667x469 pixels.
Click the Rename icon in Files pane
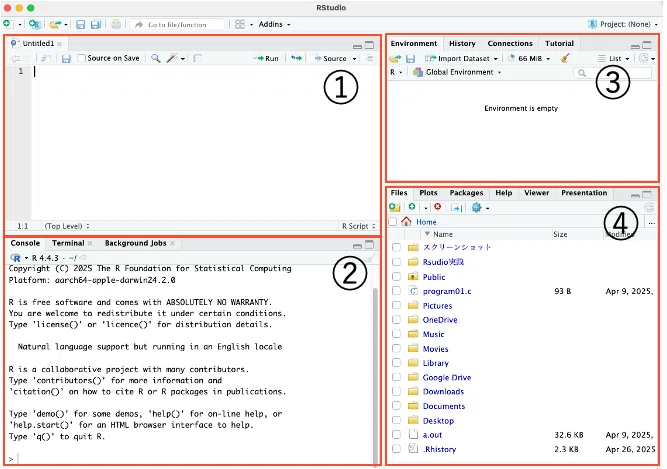point(457,207)
